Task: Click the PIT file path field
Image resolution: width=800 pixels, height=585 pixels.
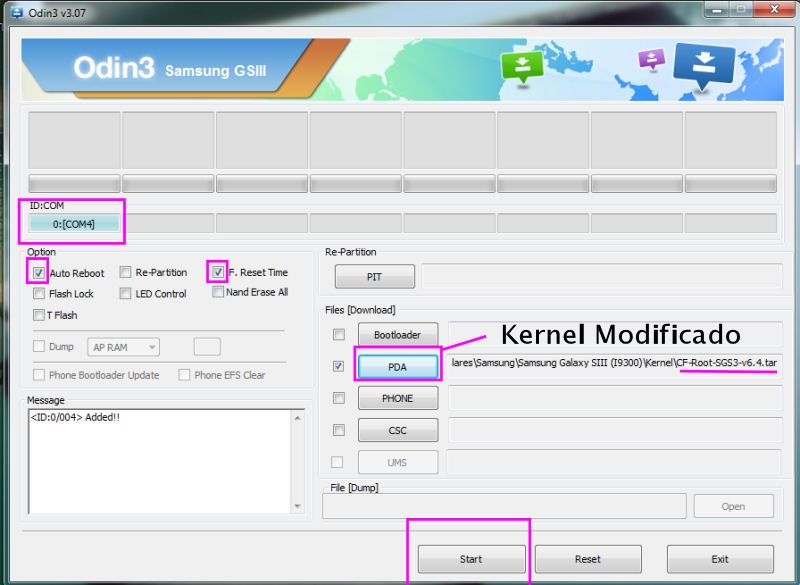Action: coord(602,276)
